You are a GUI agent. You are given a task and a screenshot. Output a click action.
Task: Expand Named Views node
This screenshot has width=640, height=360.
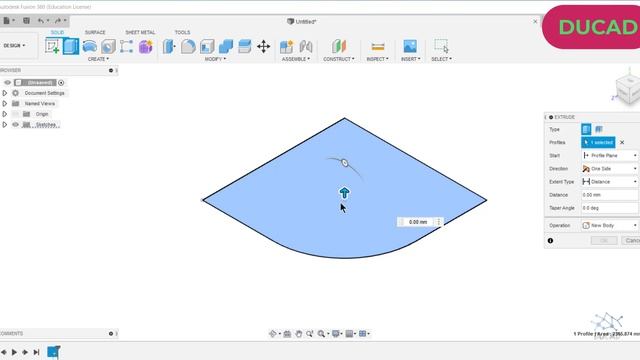point(4,104)
